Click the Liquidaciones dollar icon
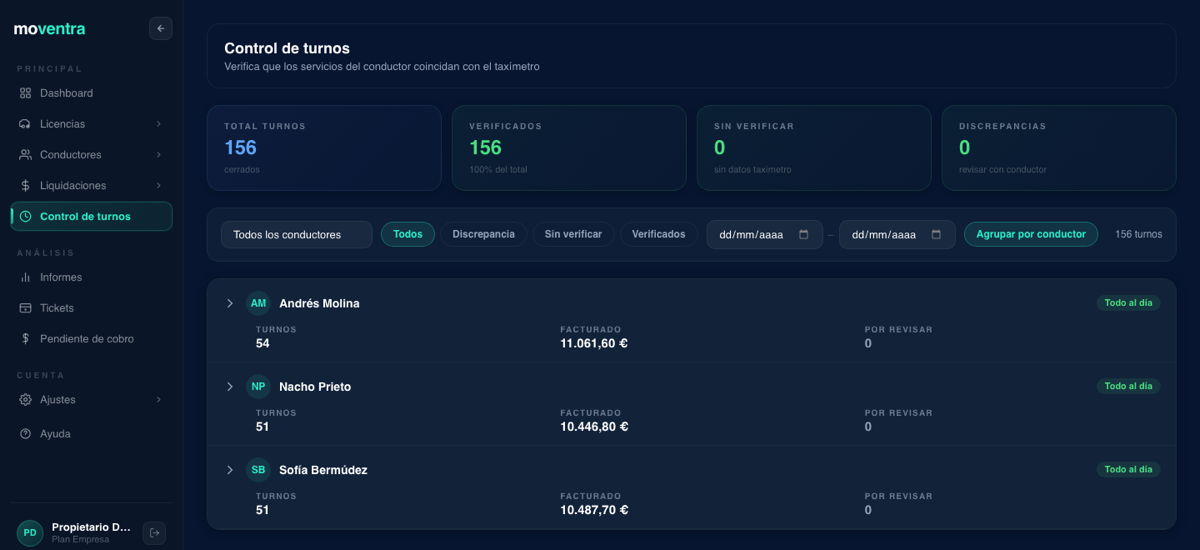Screen dimensions: 1200x550 (x=25, y=186)
